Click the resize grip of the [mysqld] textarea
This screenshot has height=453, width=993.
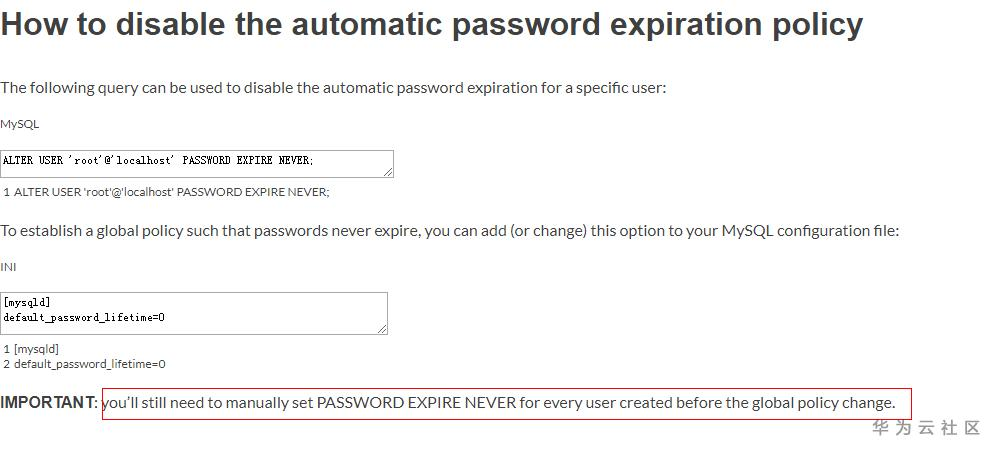381,328
